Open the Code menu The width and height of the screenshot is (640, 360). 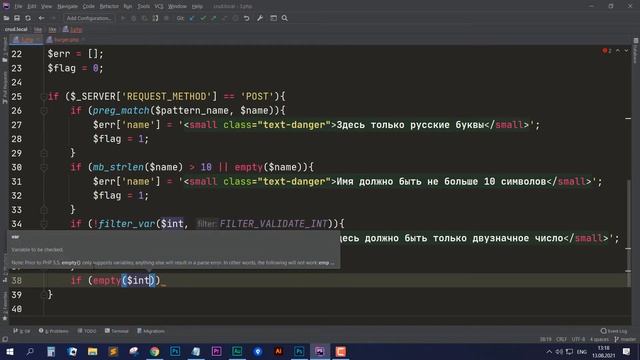pos(89,7)
